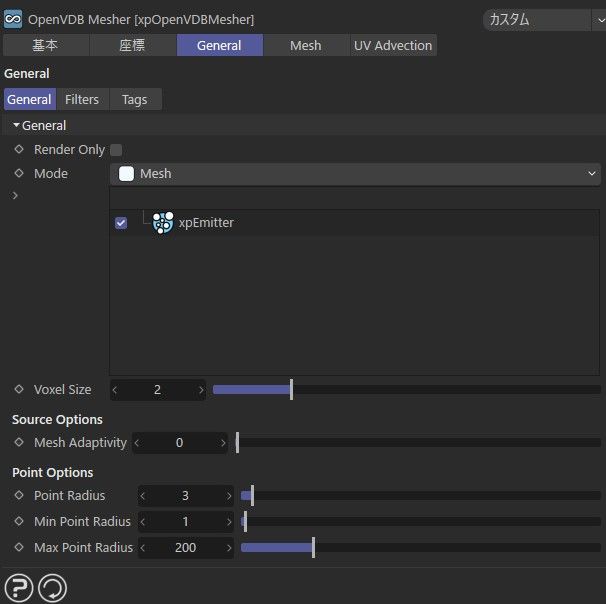Click keyframe diamond beside Mode
The height and width of the screenshot is (604, 606).
coord(19,173)
